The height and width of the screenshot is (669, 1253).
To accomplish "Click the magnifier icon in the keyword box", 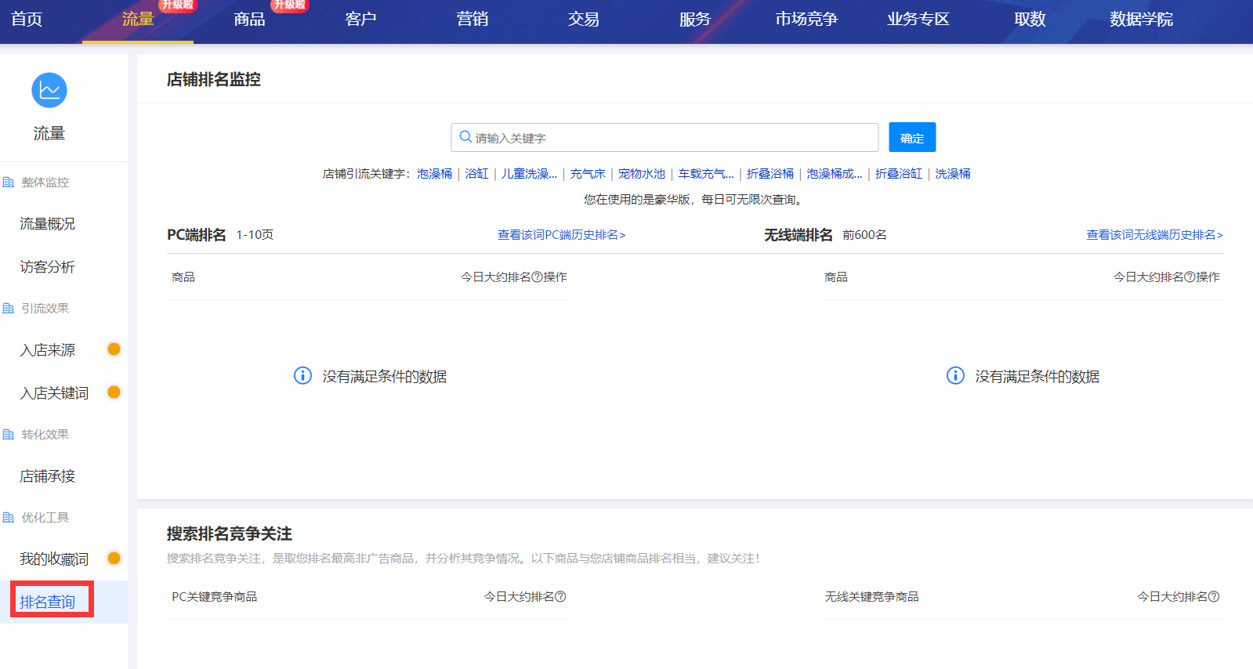I will pos(465,137).
